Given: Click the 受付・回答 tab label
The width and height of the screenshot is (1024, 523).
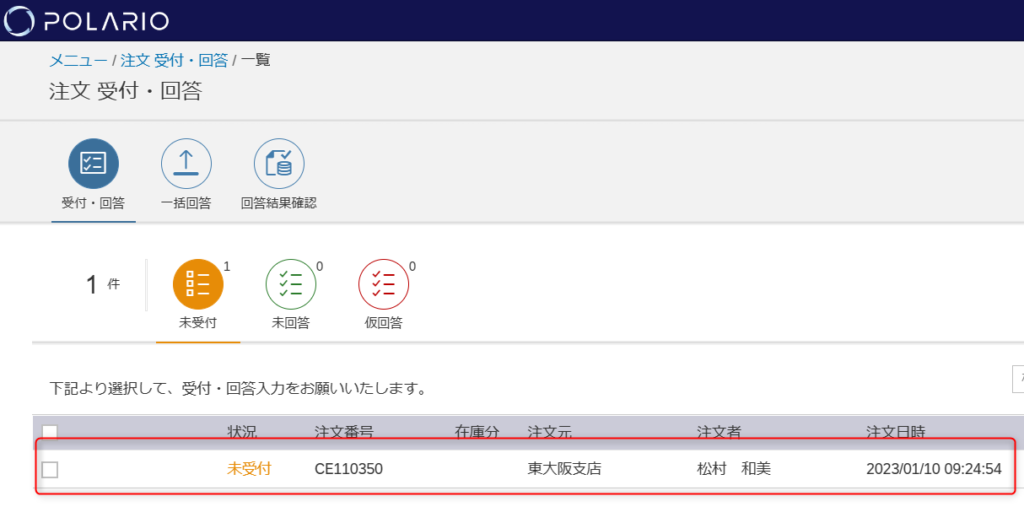Looking at the screenshot, I should pos(93,203).
